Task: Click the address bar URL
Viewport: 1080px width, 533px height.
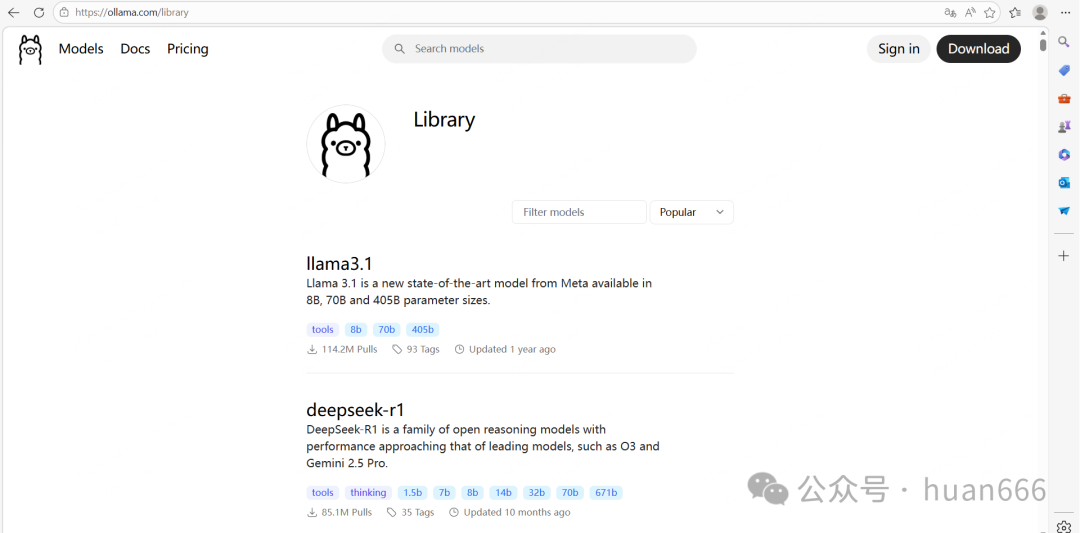Action: (132, 12)
